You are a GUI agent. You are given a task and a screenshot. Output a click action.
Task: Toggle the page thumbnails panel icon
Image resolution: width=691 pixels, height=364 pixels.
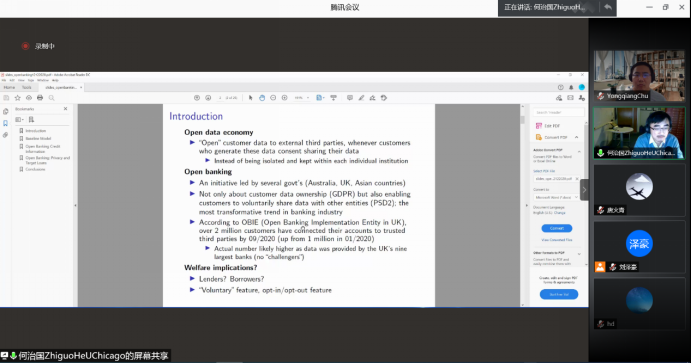(x=5, y=111)
